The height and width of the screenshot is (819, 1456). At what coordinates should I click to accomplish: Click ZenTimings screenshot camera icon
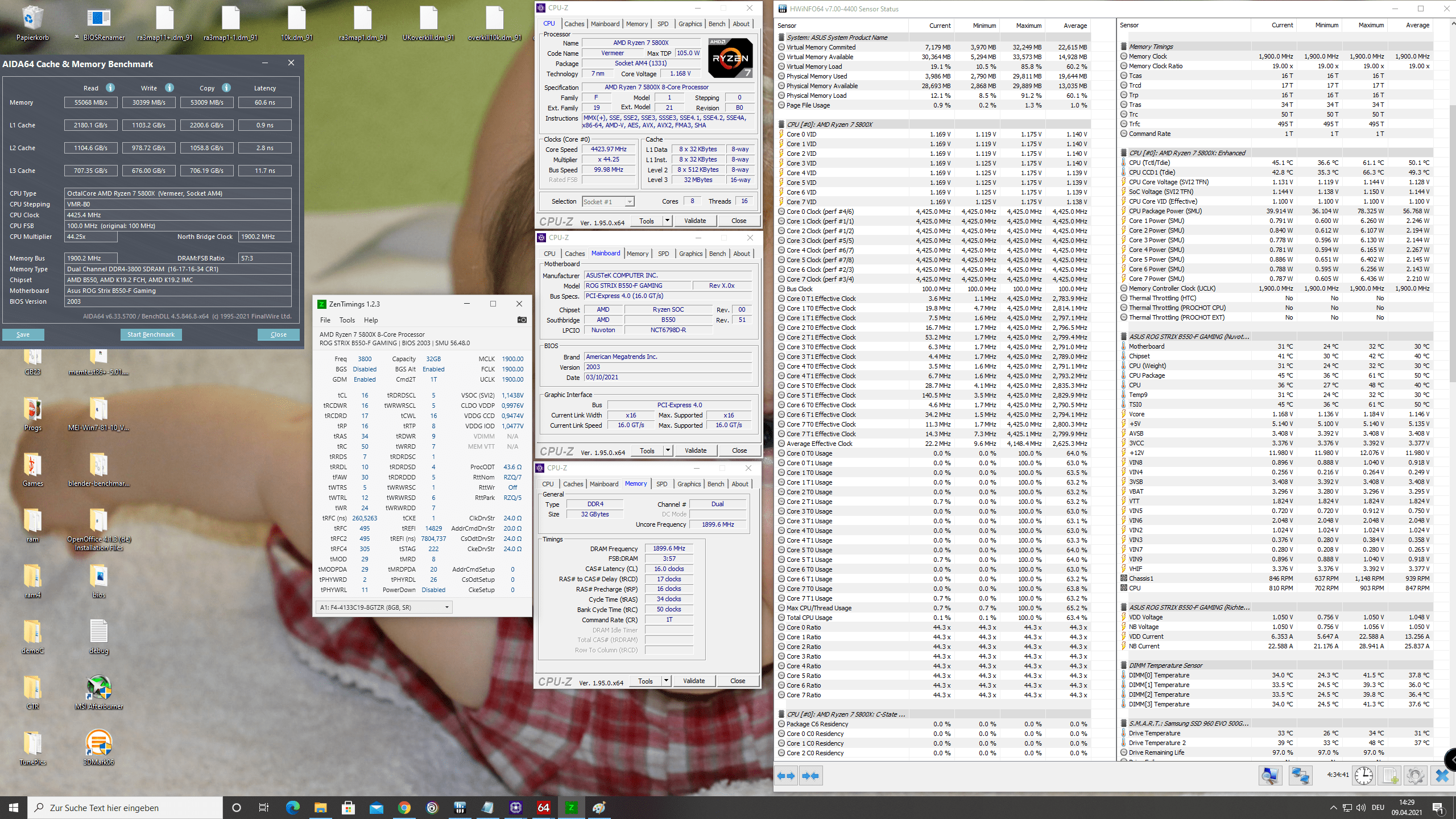pyautogui.click(x=522, y=320)
